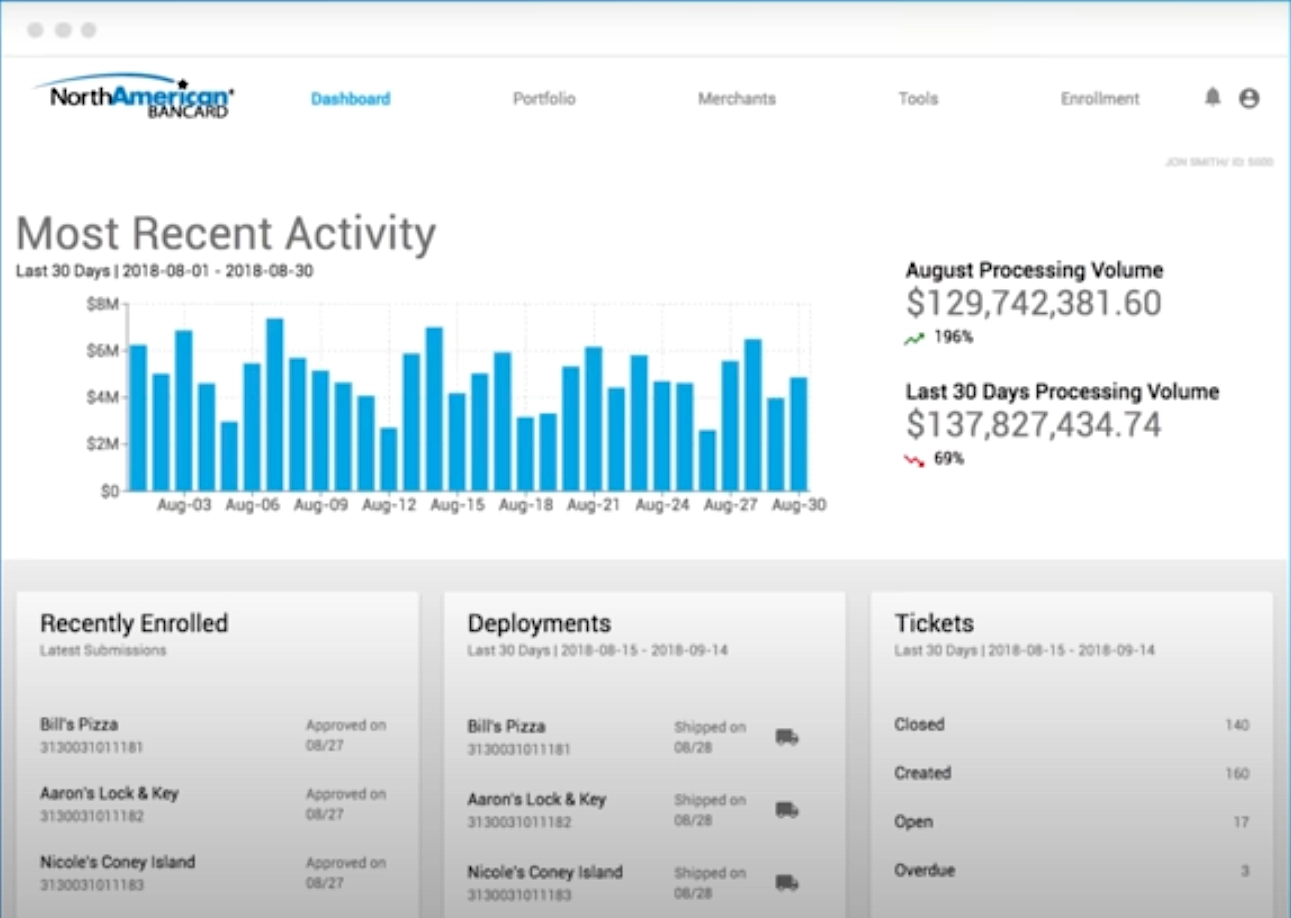Click the Tickets card heading
1291x918 pixels.
[934, 623]
